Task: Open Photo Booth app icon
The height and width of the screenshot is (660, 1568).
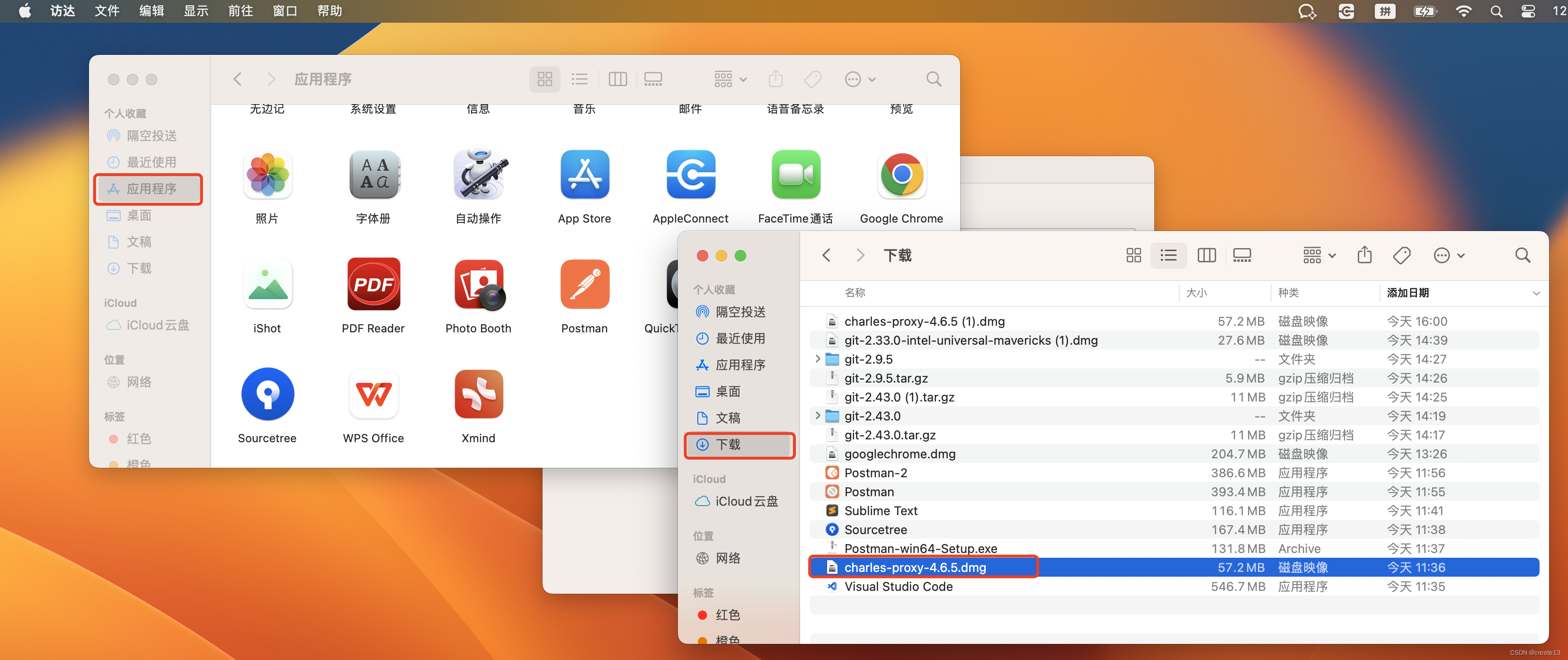Action: point(479,285)
